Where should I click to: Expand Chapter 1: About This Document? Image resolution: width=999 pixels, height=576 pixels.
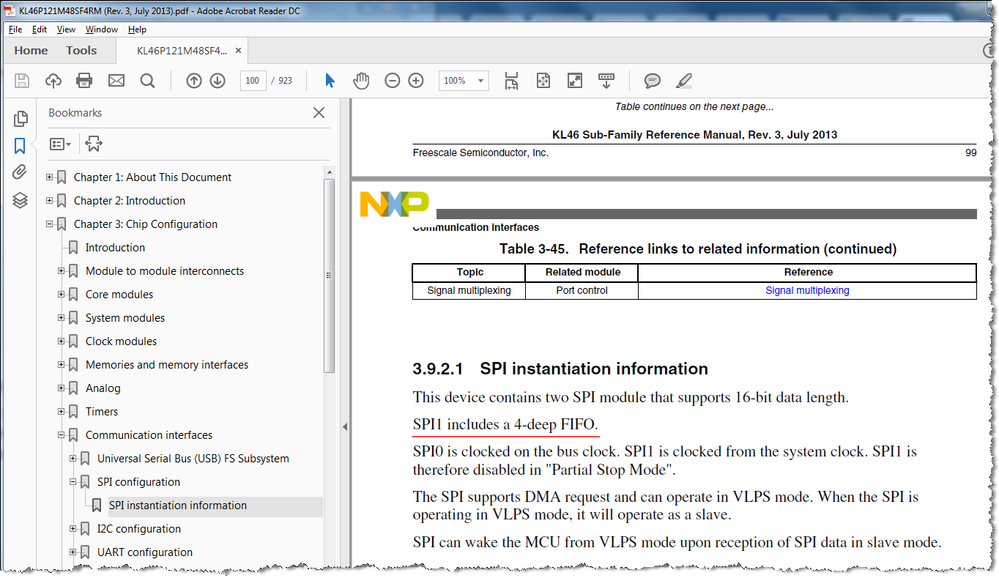[49, 177]
